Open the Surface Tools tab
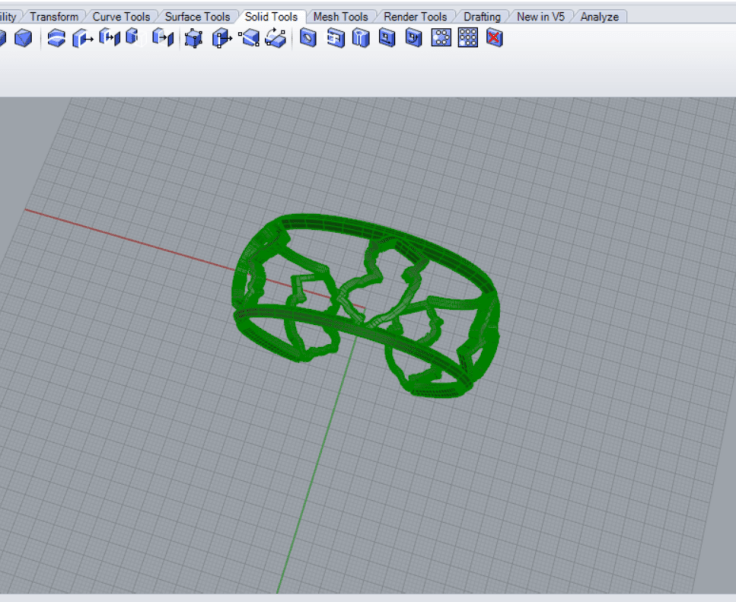 [x=197, y=17]
